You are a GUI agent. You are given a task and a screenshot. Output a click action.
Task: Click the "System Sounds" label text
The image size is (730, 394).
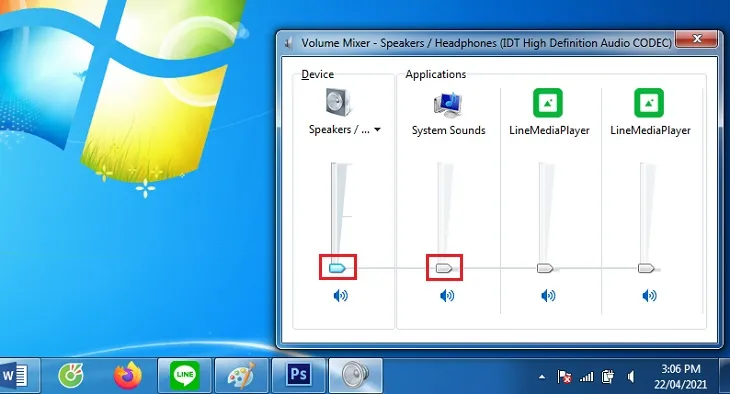point(448,130)
